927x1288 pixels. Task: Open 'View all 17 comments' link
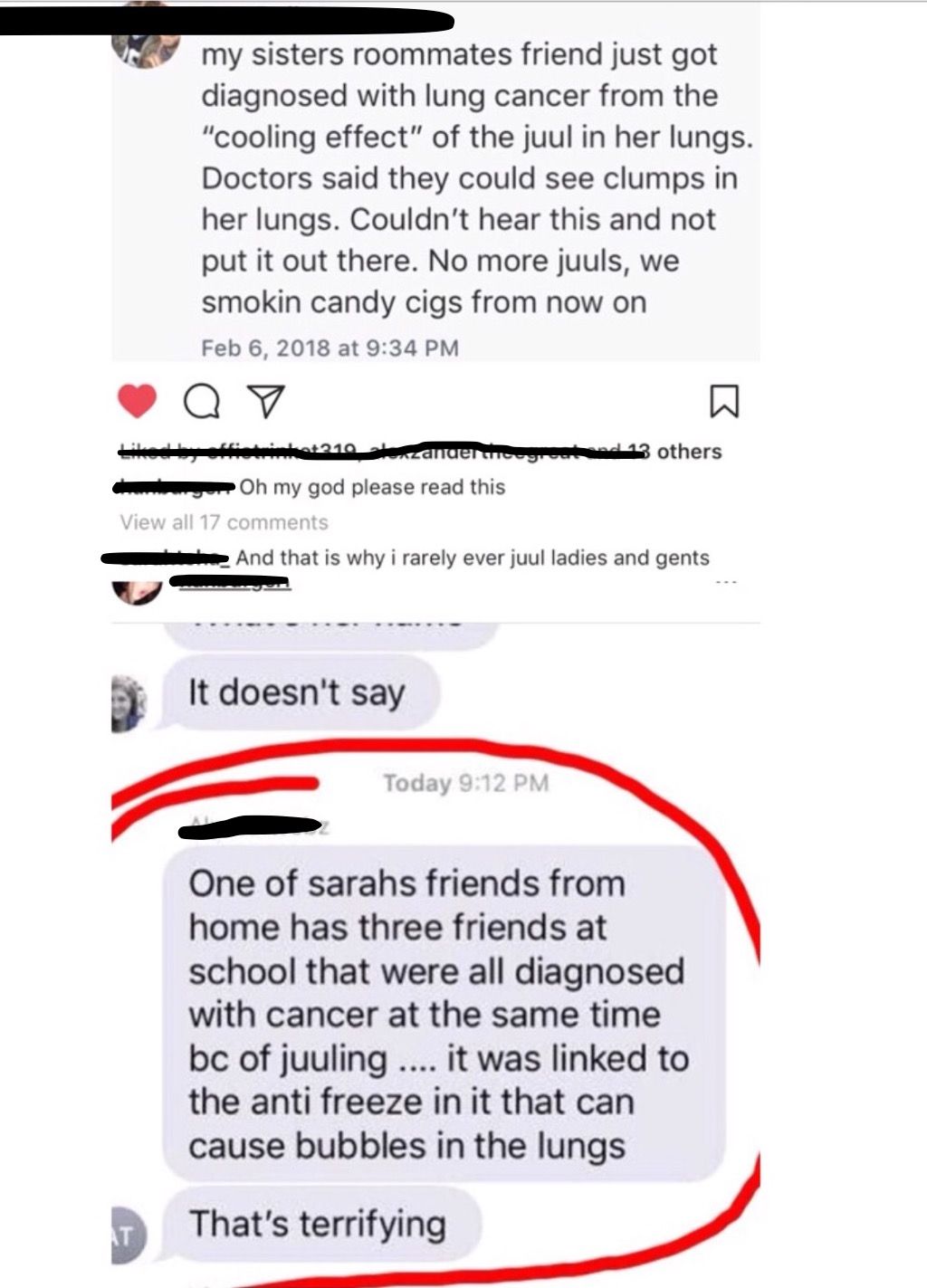point(224,522)
